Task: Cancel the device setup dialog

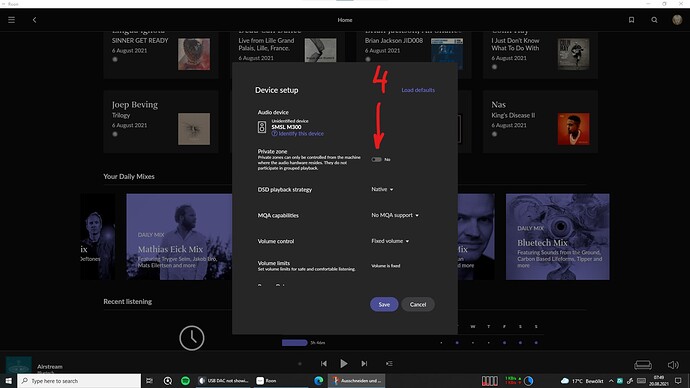Action: pos(418,304)
